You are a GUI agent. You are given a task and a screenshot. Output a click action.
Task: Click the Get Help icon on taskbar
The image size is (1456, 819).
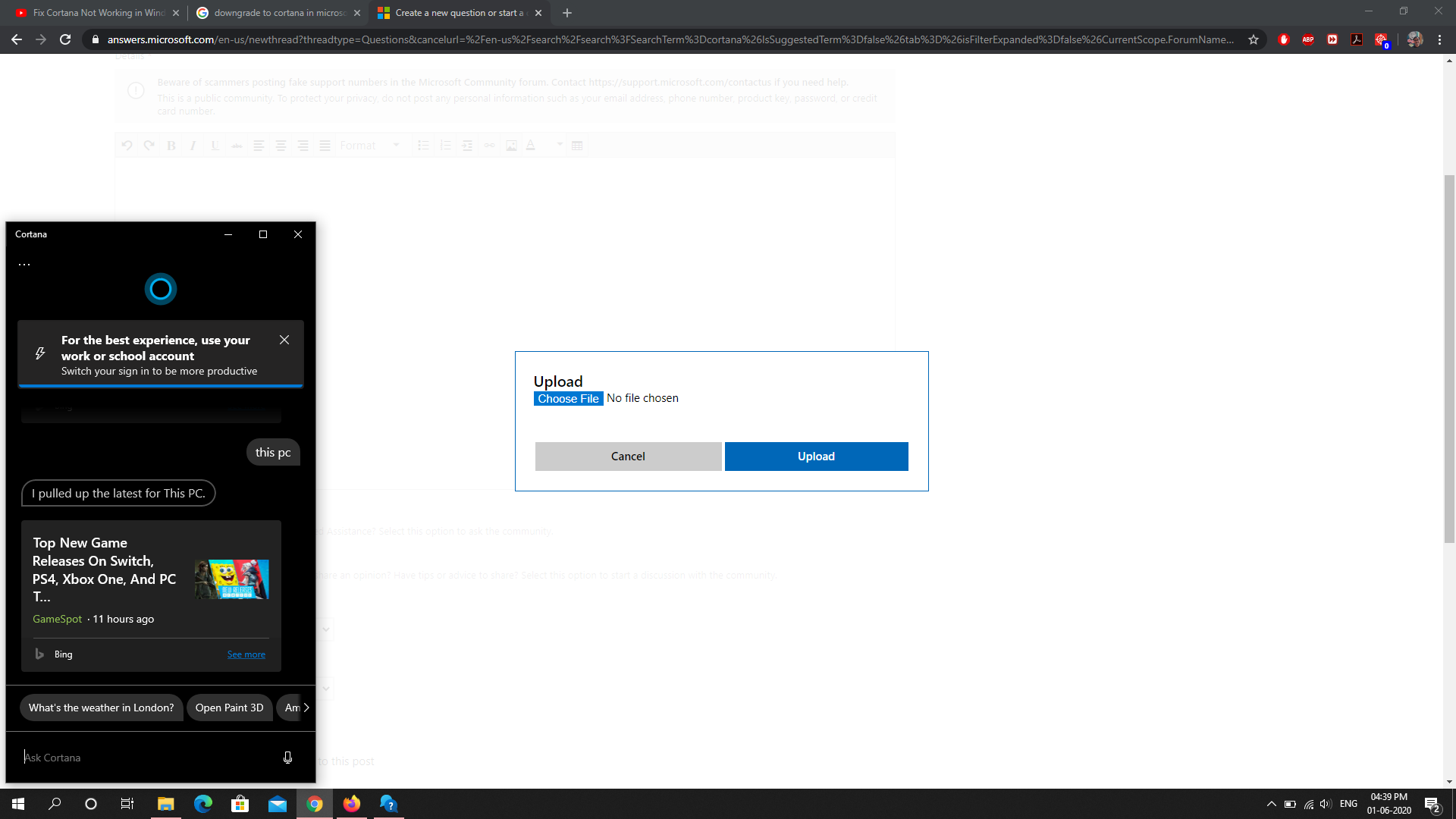pos(388,804)
